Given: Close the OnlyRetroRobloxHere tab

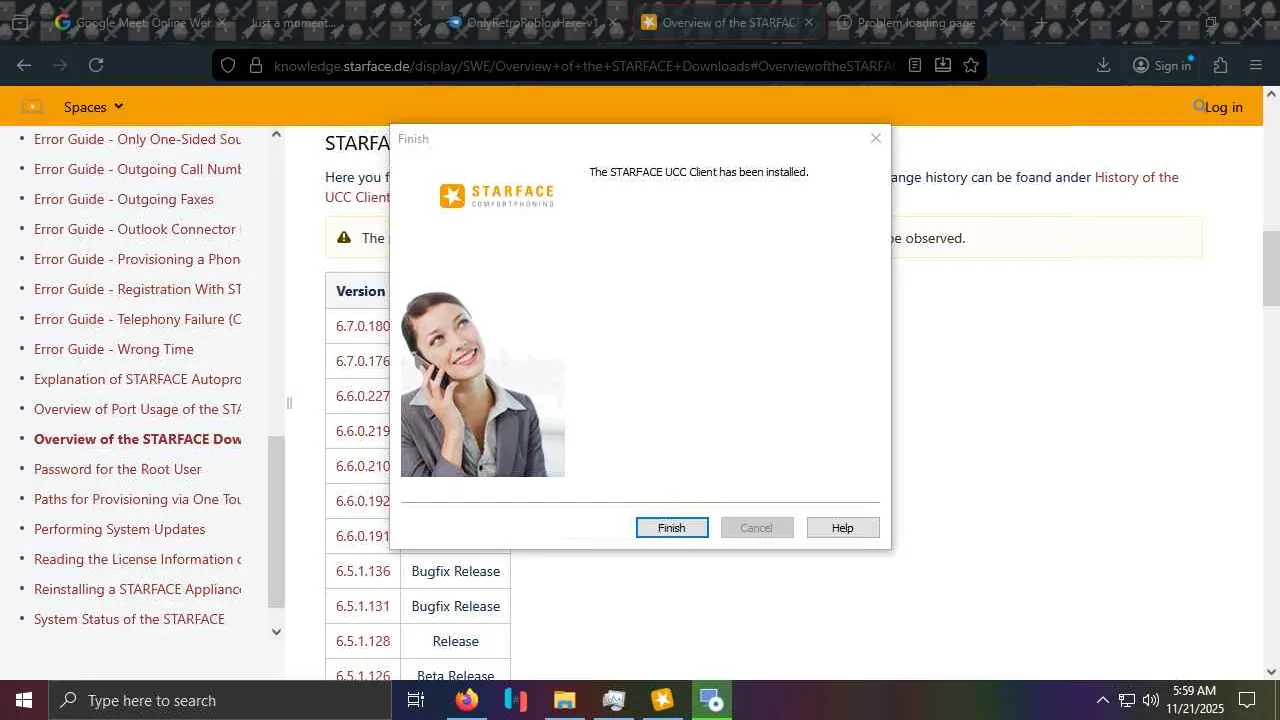Looking at the screenshot, I should click(613, 22).
